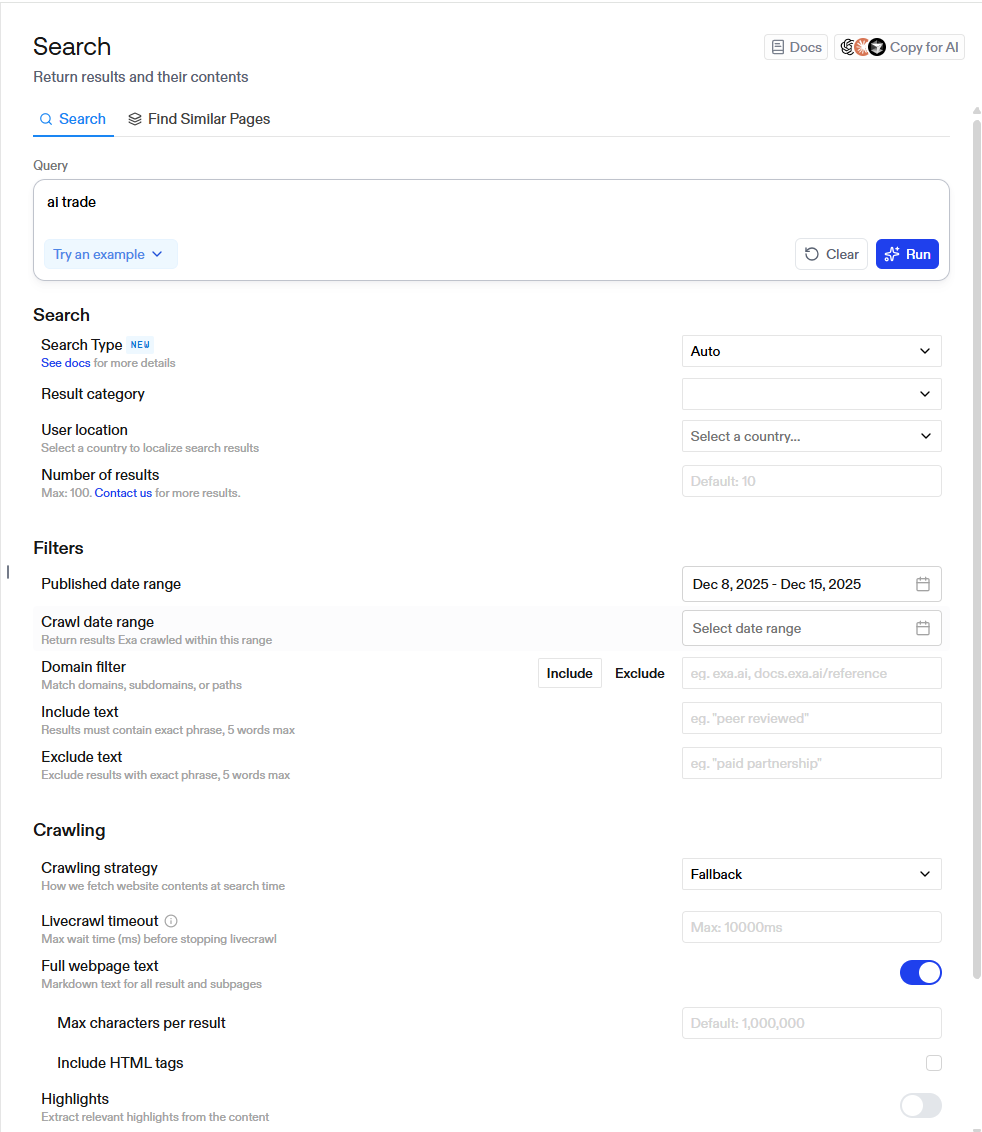
Task: Click the layers icon for Find Similar Pages
Action: click(135, 119)
